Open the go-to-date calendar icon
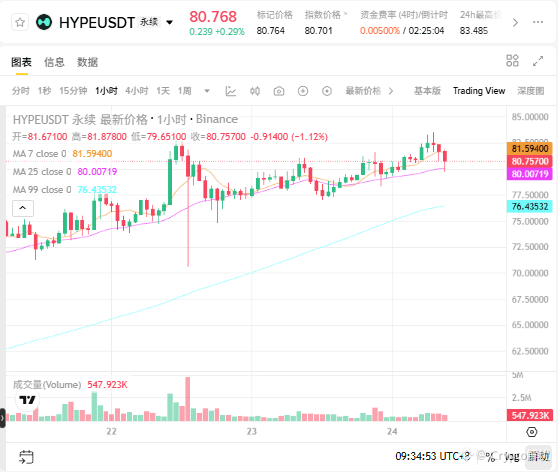Image resolution: width=558 pixels, height=472 pixels. [26, 457]
